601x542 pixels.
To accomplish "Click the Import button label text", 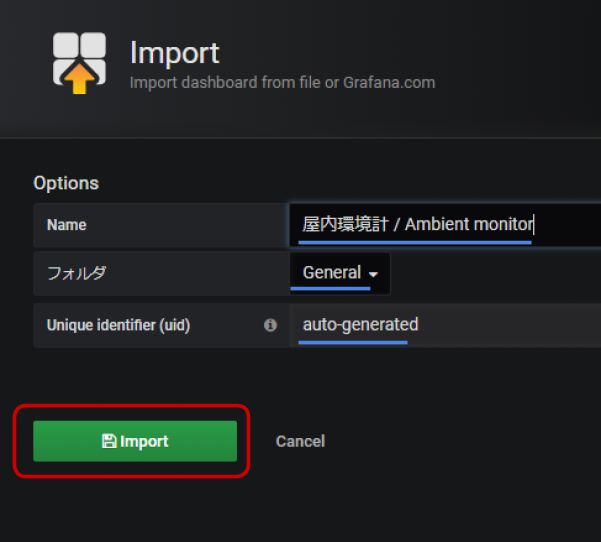I will (144, 442).
